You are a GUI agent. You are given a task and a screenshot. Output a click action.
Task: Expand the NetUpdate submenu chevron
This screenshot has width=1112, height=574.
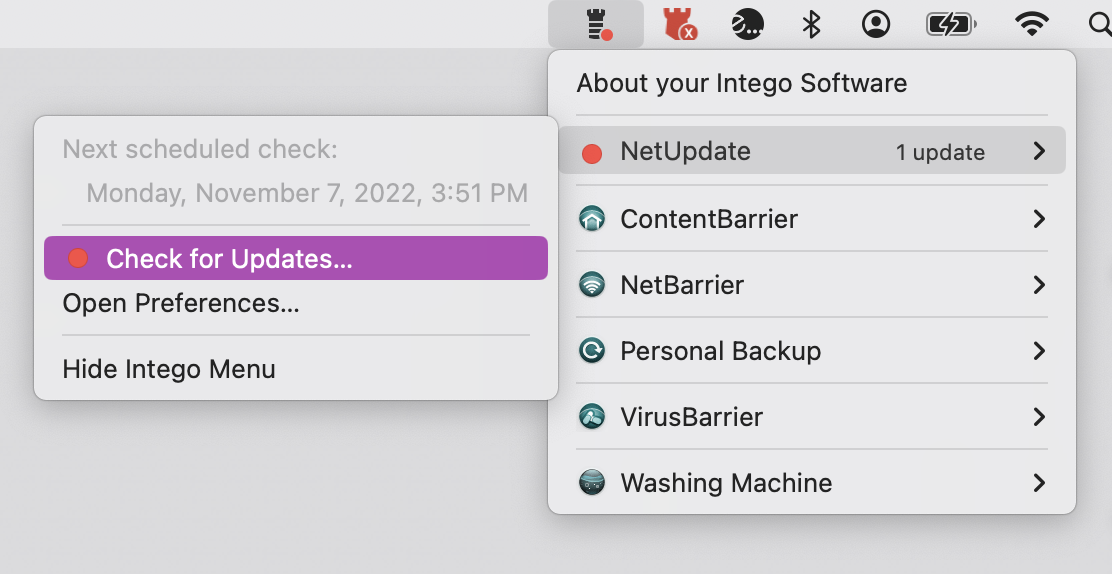(1039, 150)
